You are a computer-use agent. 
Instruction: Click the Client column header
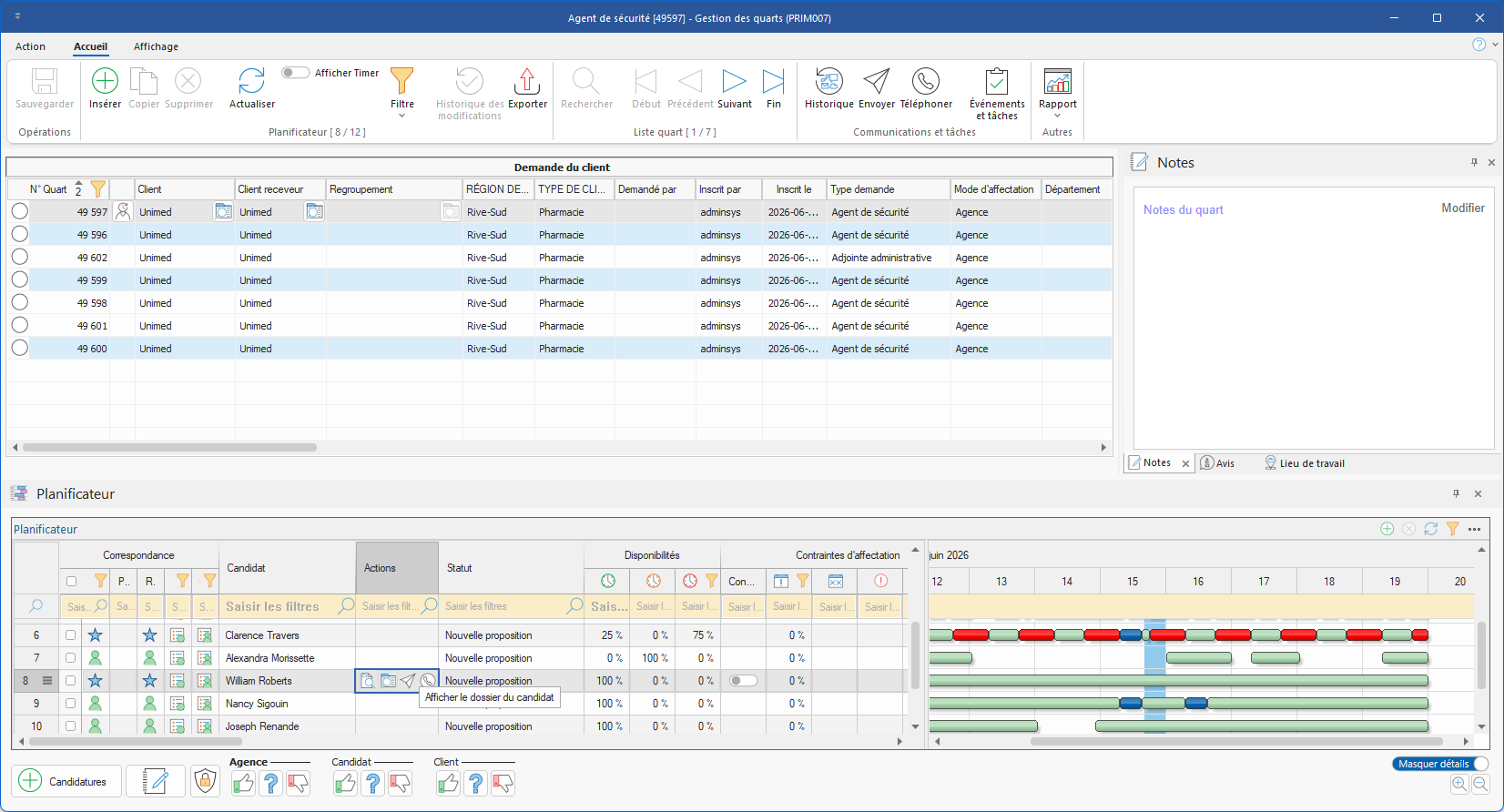click(x=184, y=189)
